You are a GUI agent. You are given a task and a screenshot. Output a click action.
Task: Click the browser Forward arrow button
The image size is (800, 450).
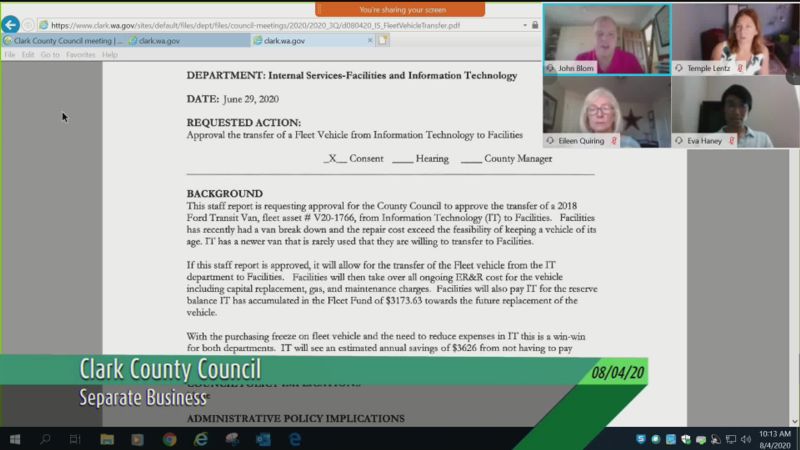pos(28,25)
